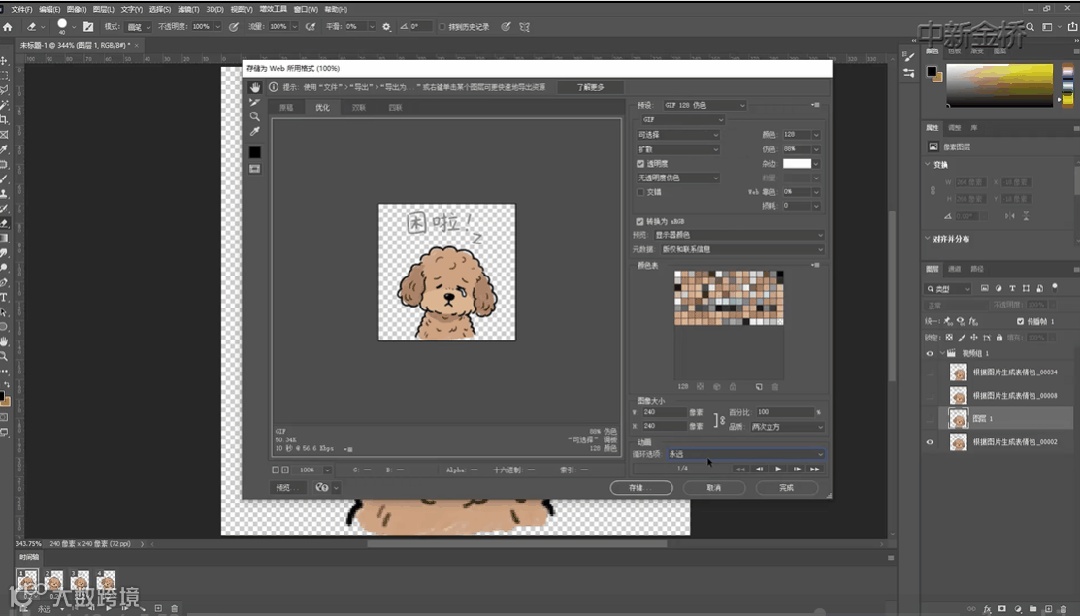The height and width of the screenshot is (616, 1080).
Task: Jump to first animation frame in dialog
Action: [x=740, y=469]
